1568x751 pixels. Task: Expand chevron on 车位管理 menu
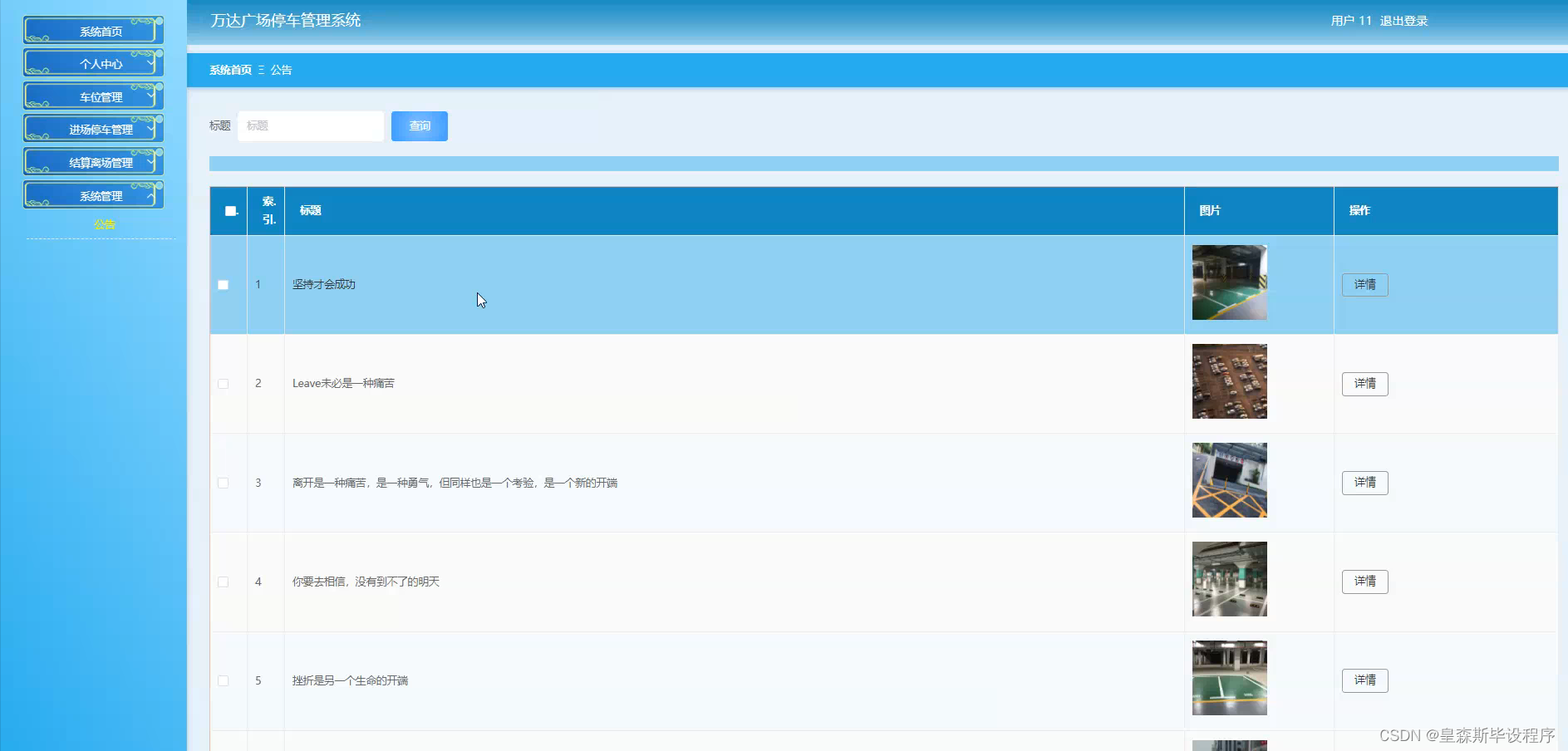pos(150,96)
